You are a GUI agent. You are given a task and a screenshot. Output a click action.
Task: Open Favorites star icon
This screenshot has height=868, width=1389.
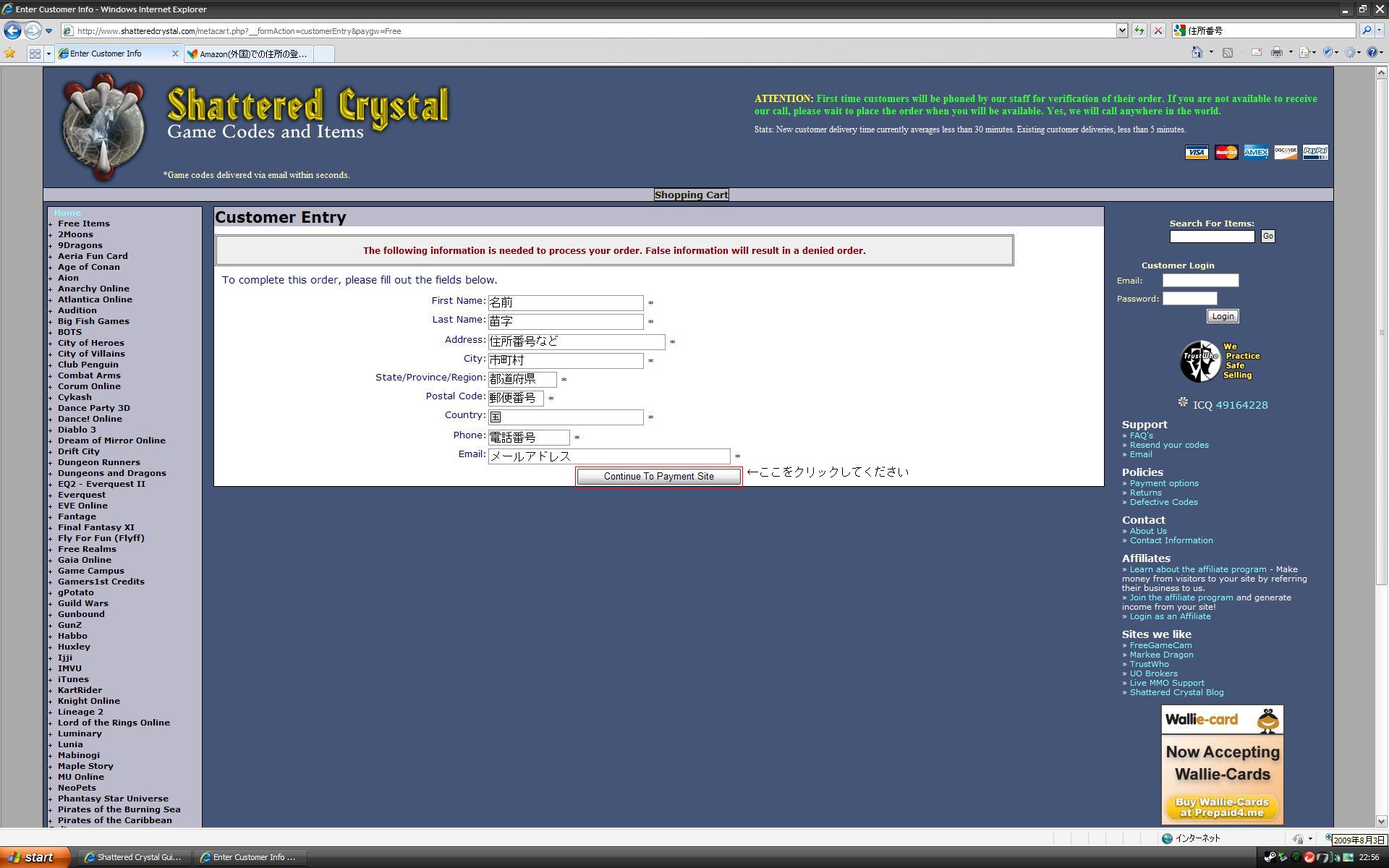click(10, 53)
